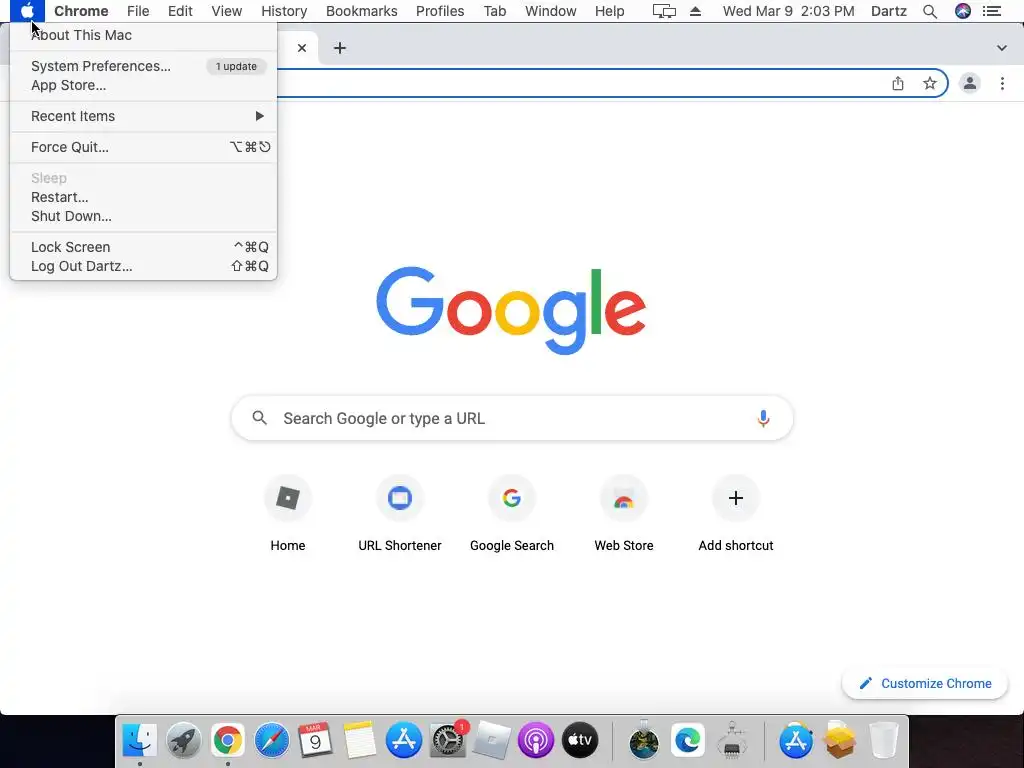Image resolution: width=1024 pixels, height=768 pixels.
Task: Open the Edit menu
Action: [x=180, y=11]
